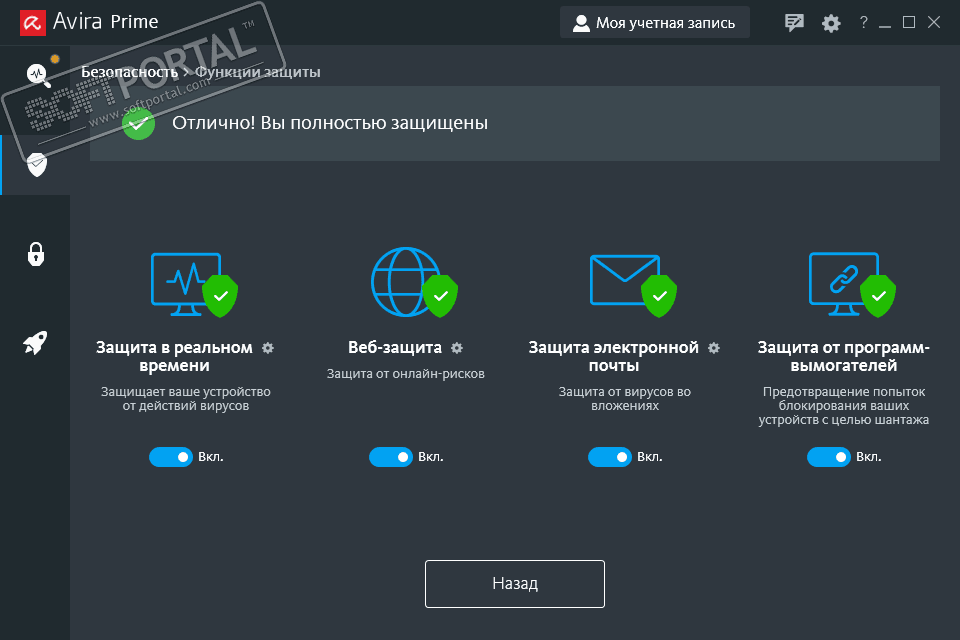
Task: Open the feedback chat icon
Action: [x=794, y=23]
